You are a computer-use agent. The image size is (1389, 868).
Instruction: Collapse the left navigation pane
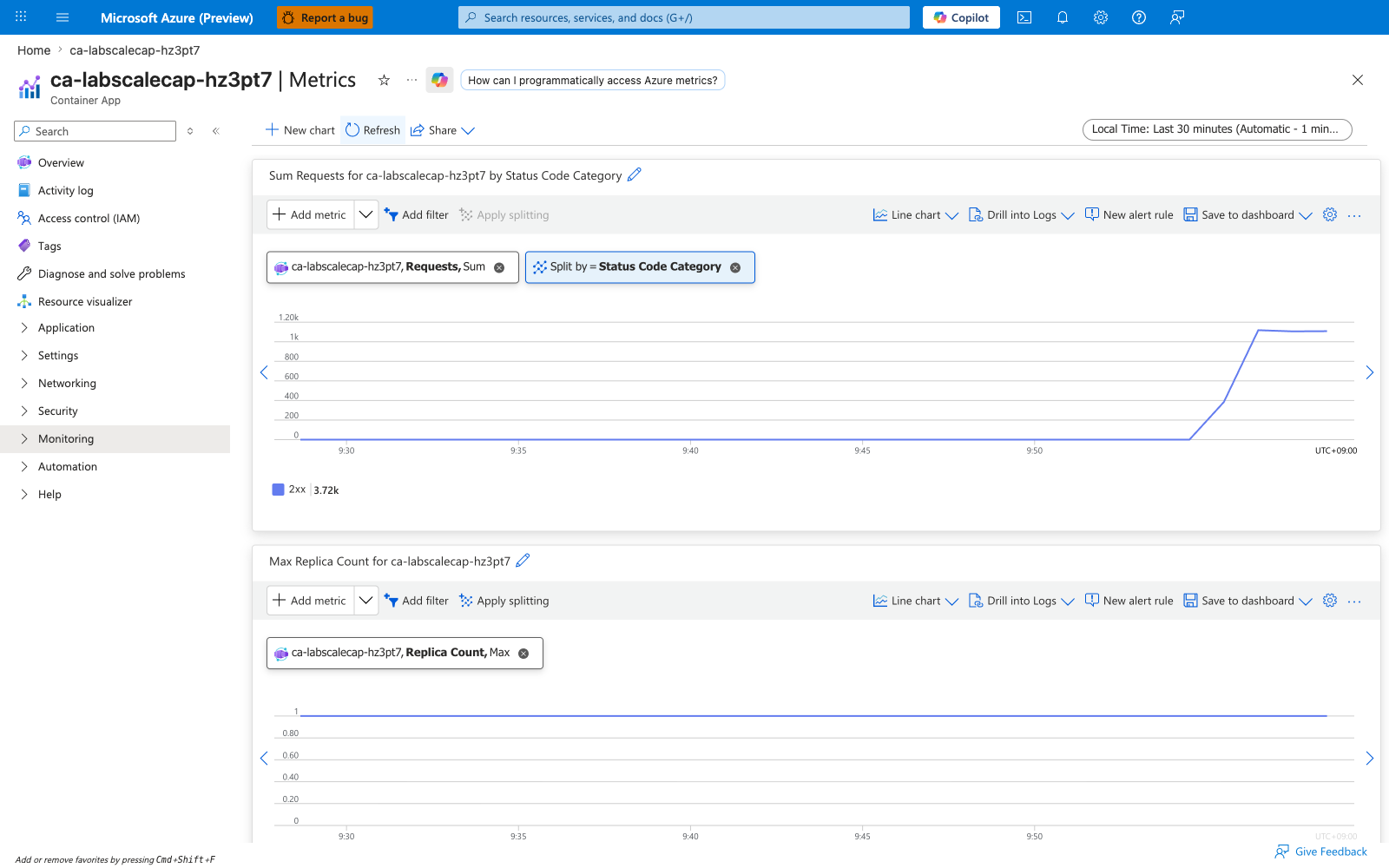click(215, 131)
